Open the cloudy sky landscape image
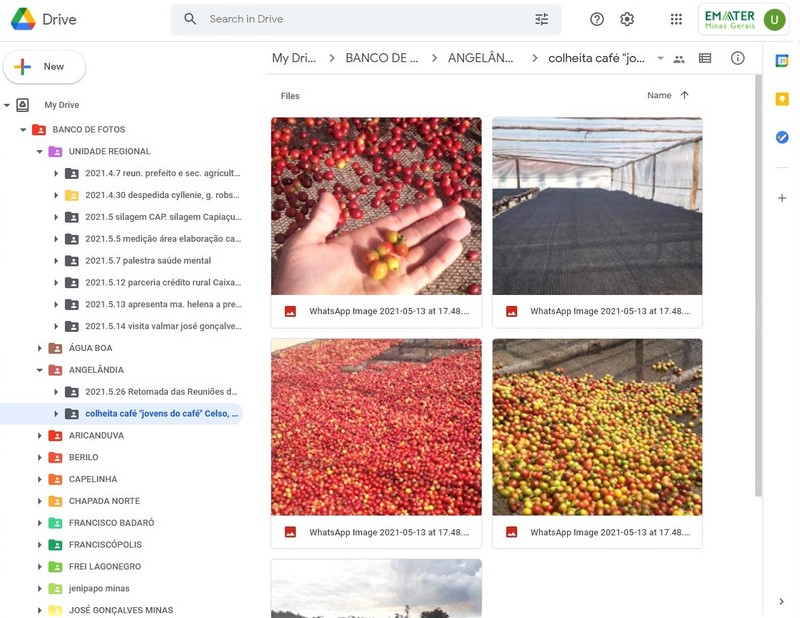 click(376, 588)
